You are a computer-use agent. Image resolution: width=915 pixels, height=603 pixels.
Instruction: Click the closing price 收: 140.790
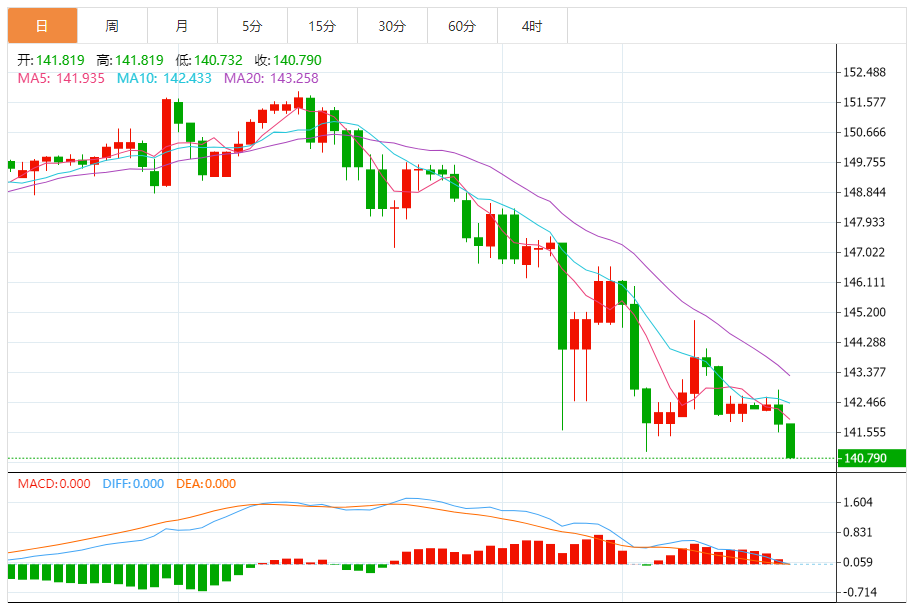(x=288, y=60)
